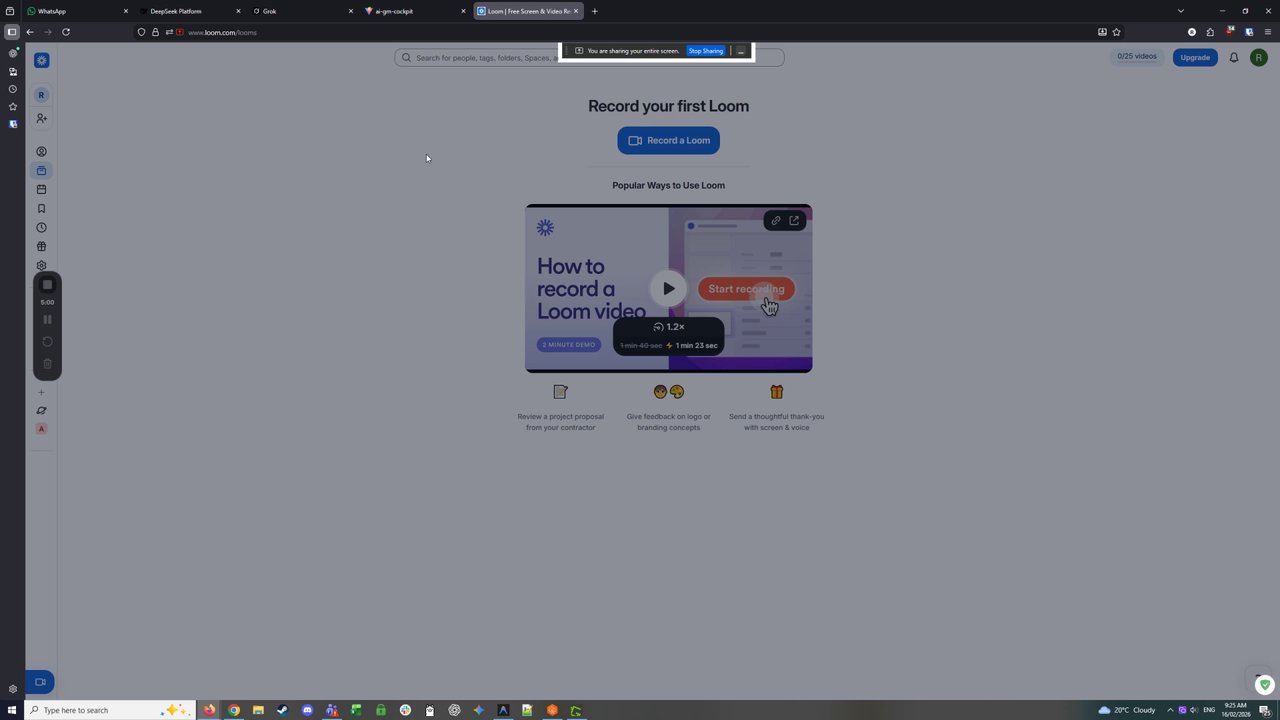Open the Meetings calendar icon in the sidebar
1280x720 pixels.
tap(41, 190)
